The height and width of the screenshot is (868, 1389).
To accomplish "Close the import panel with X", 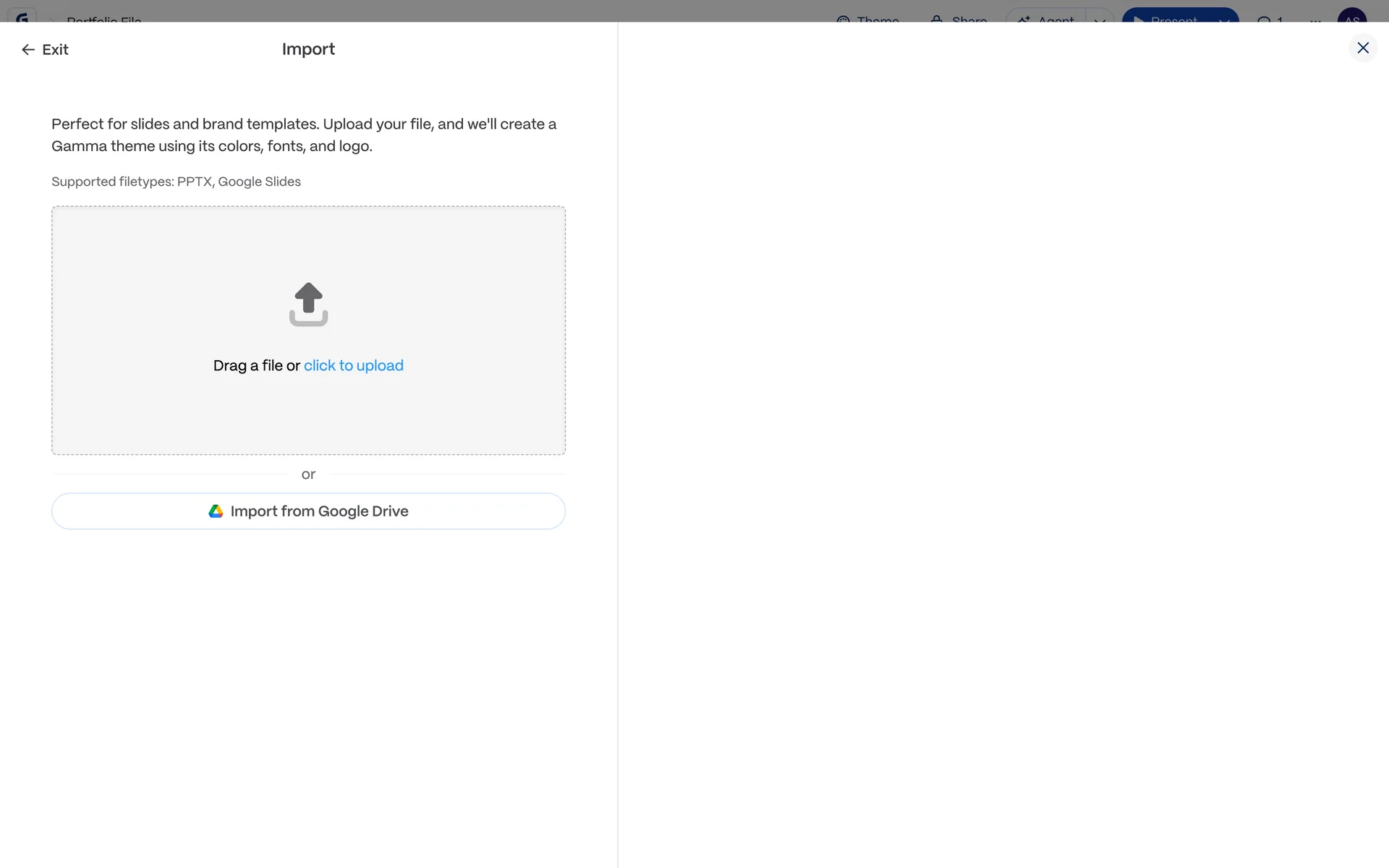I will point(1363,48).
